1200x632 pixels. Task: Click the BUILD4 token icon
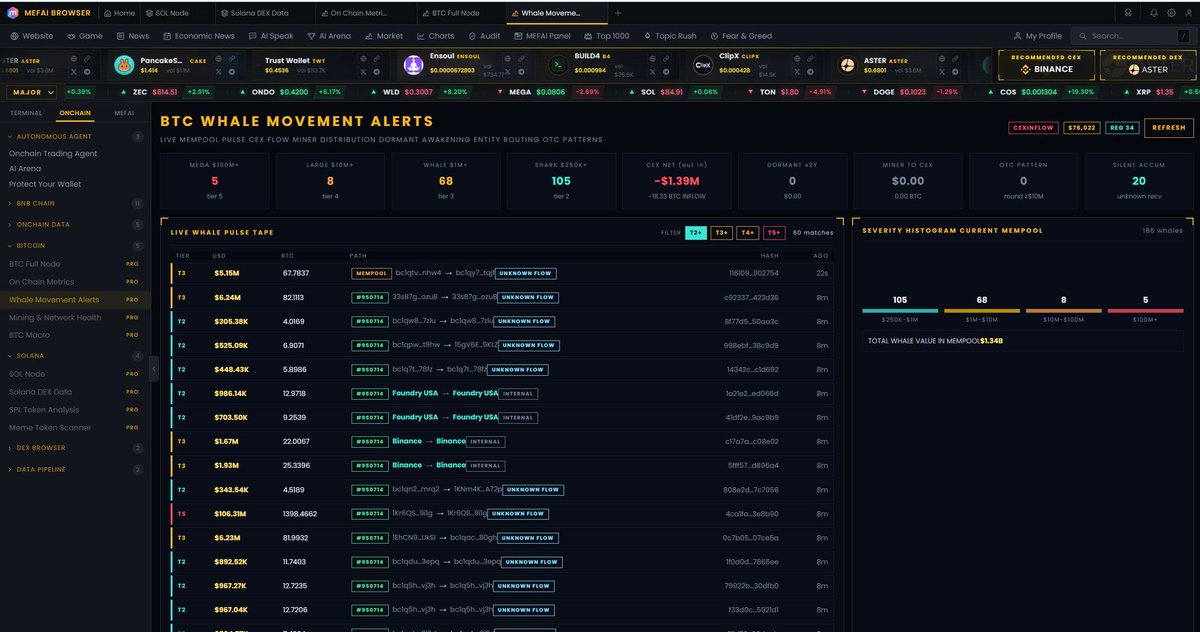(558, 65)
